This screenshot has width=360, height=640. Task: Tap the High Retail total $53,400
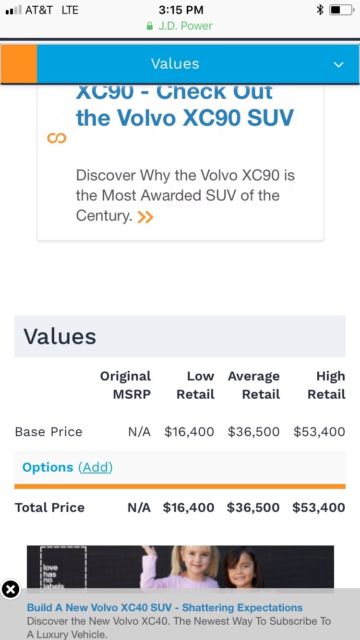pyautogui.click(x=319, y=508)
